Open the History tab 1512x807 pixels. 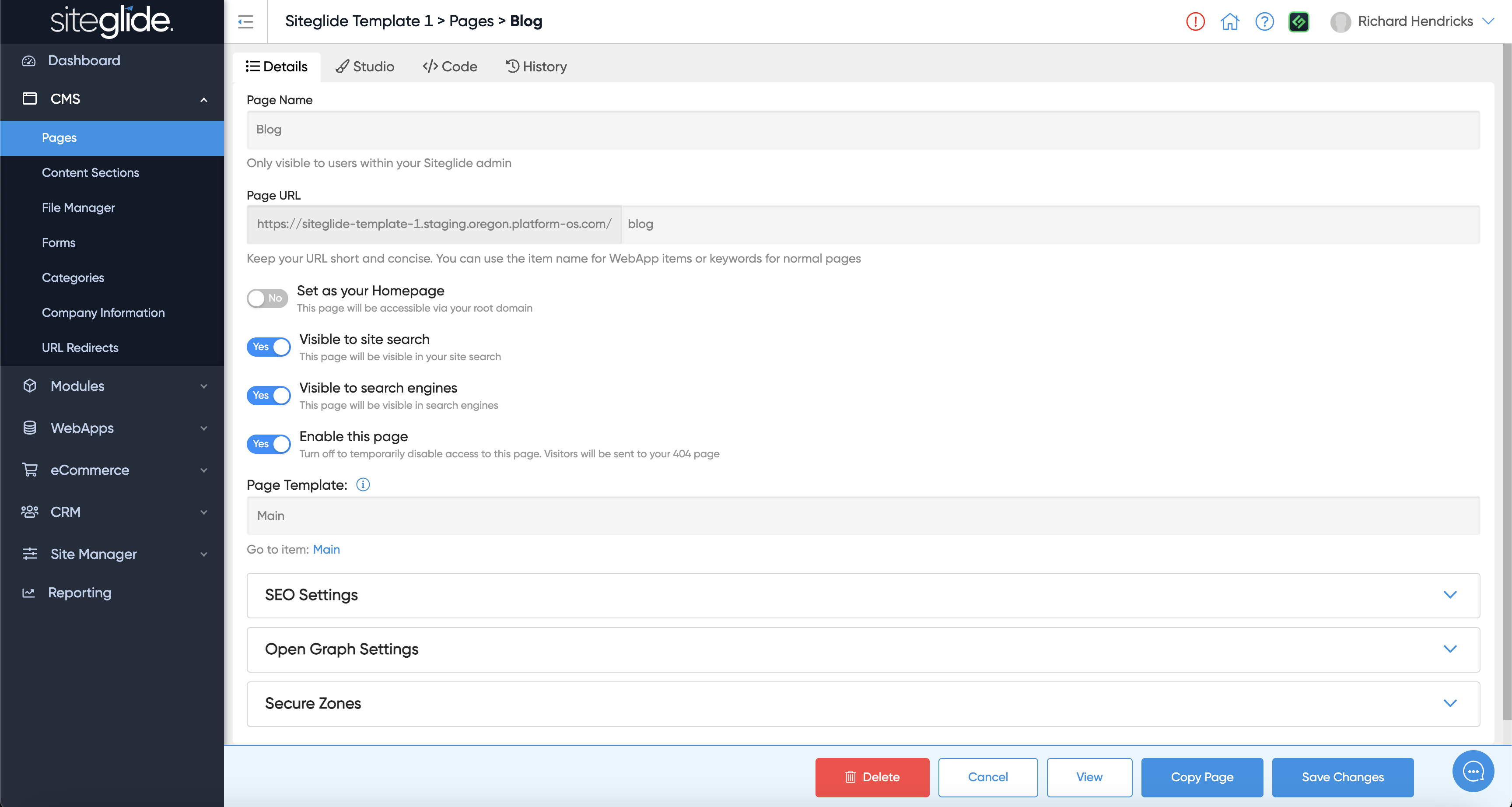coord(536,67)
